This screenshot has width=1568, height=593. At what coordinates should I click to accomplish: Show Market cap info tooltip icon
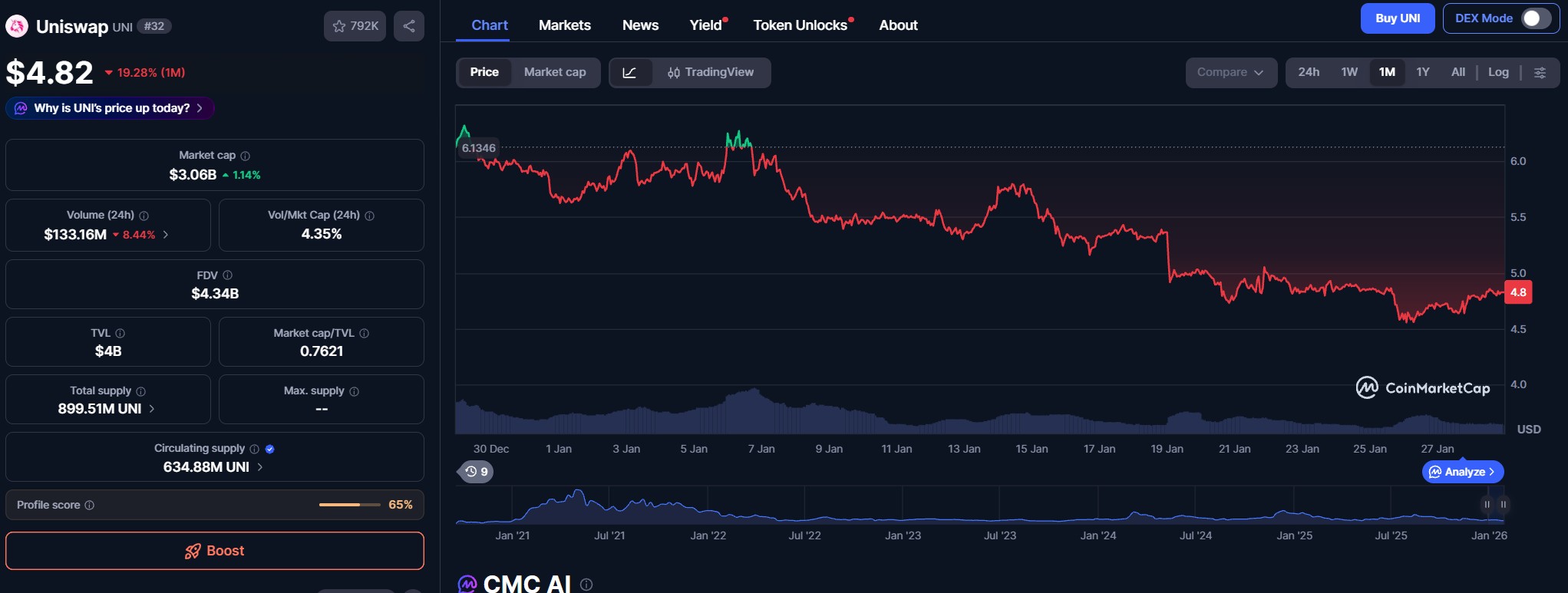246,156
